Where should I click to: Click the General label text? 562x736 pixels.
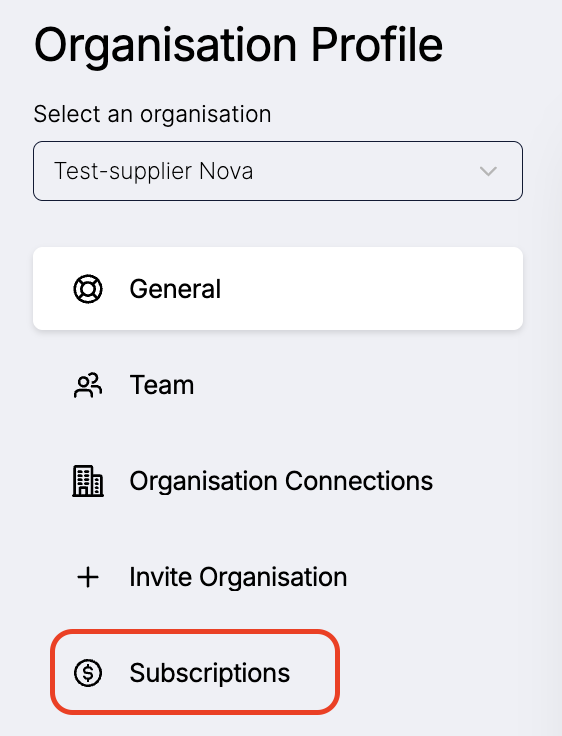click(x=175, y=289)
